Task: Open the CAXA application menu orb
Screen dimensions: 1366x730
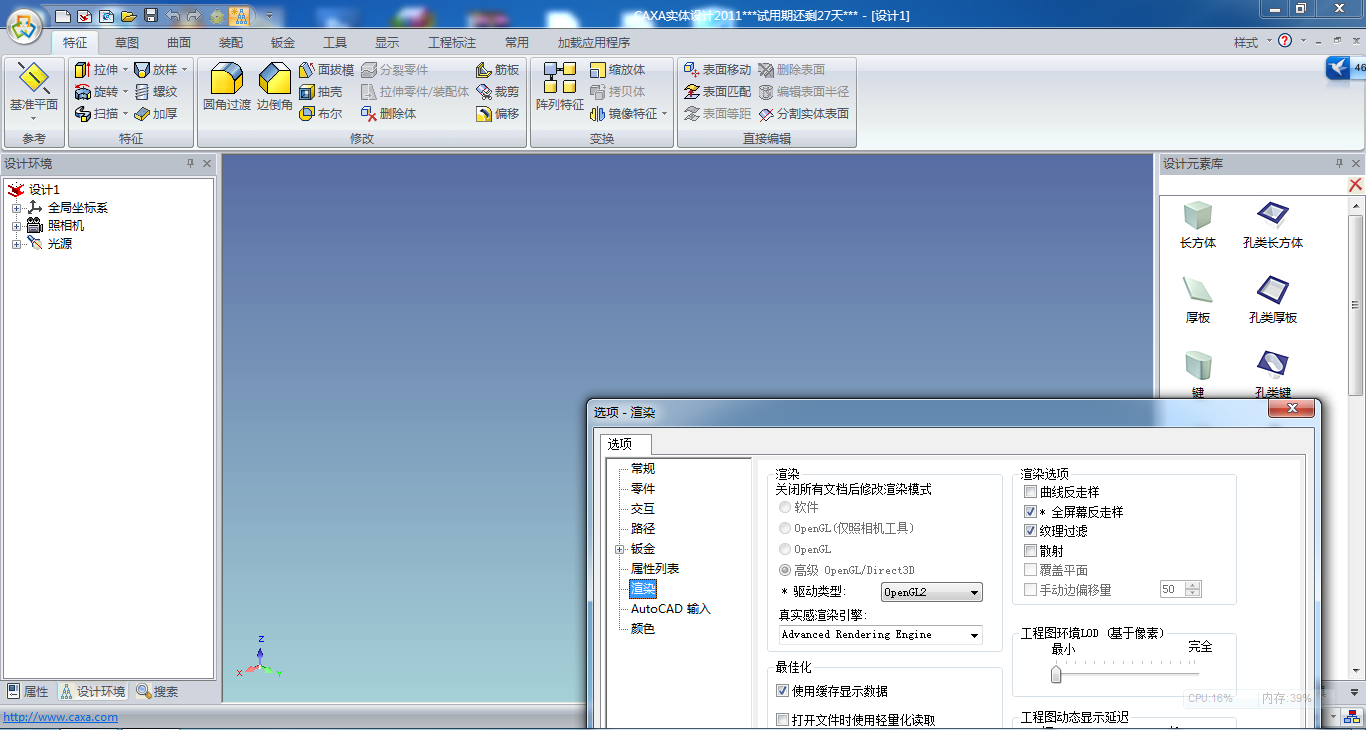Action: tap(25, 27)
